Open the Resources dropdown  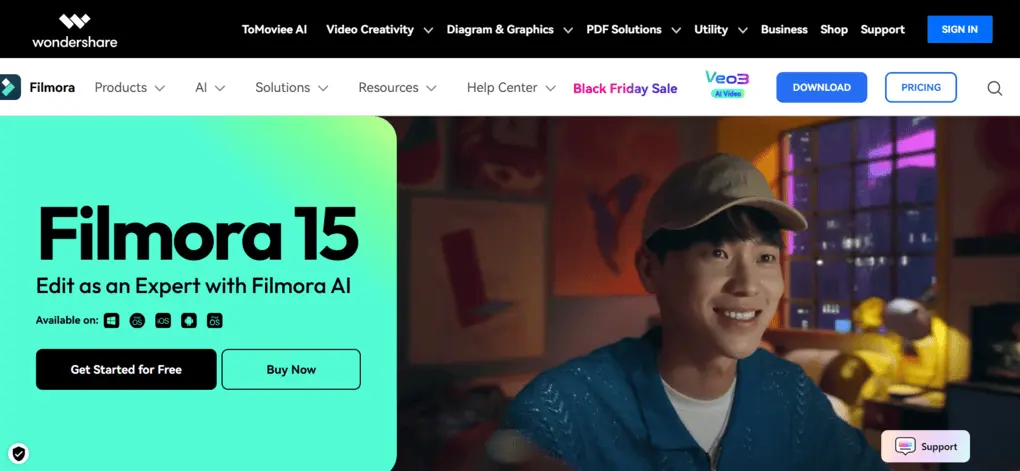[x=397, y=87]
